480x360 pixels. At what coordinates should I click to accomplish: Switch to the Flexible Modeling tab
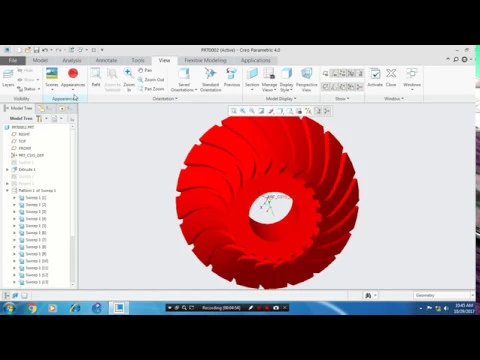tap(205, 60)
